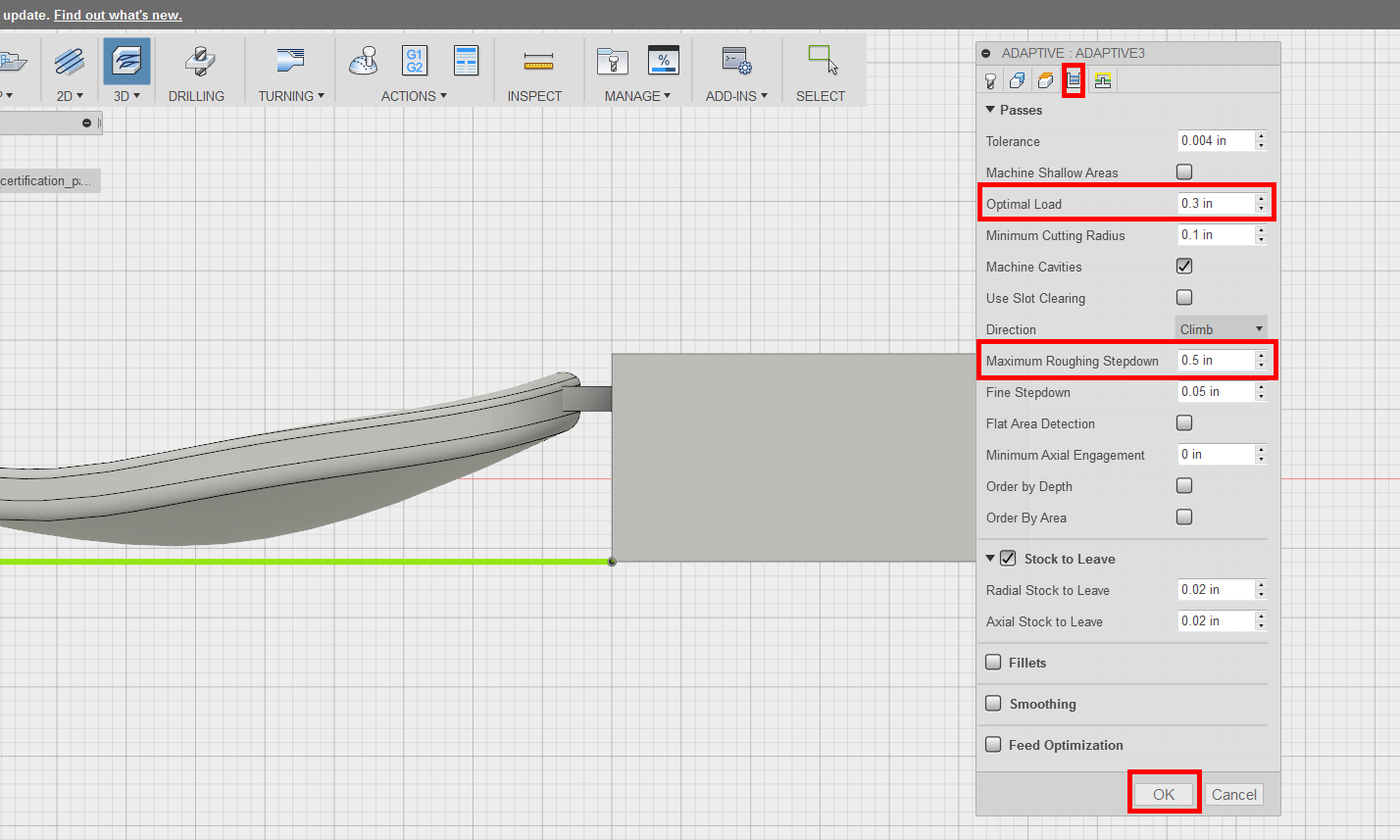Click the Minimum Cutting Radius field
The height and width of the screenshot is (840, 1400).
(x=1216, y=235)
